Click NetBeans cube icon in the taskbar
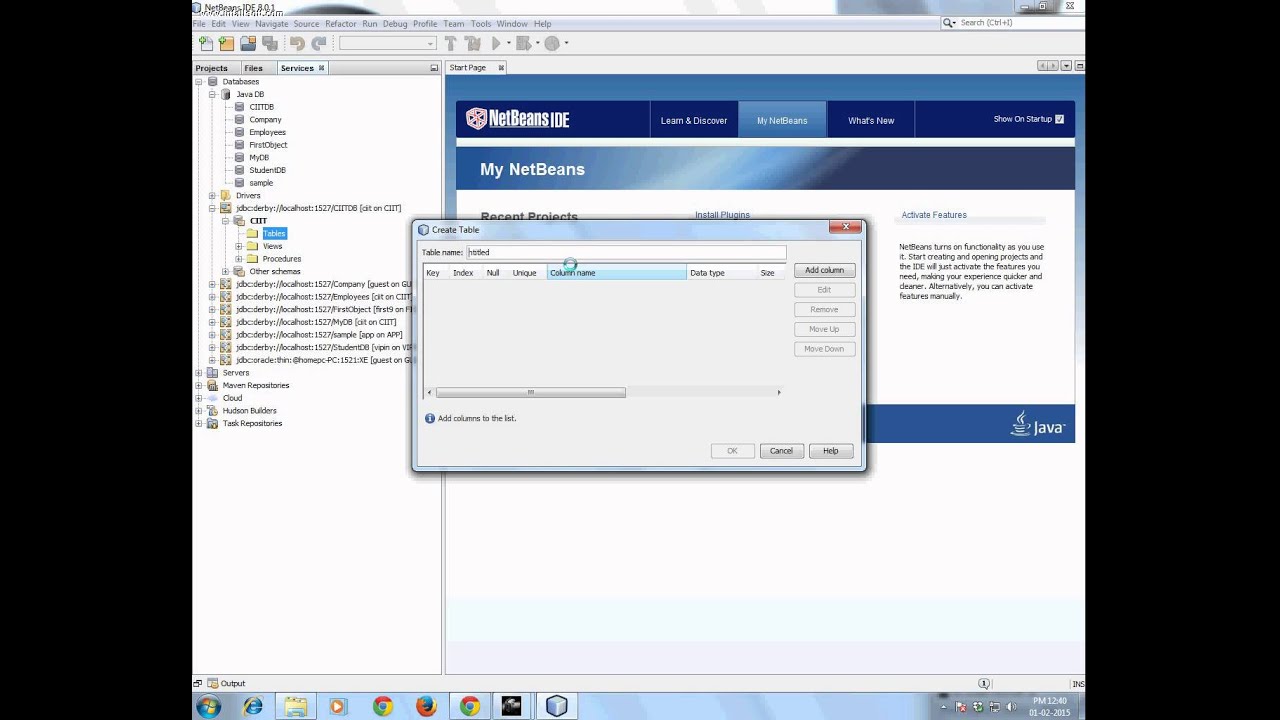The image size is (1280, 720). (x=556, y=706)
